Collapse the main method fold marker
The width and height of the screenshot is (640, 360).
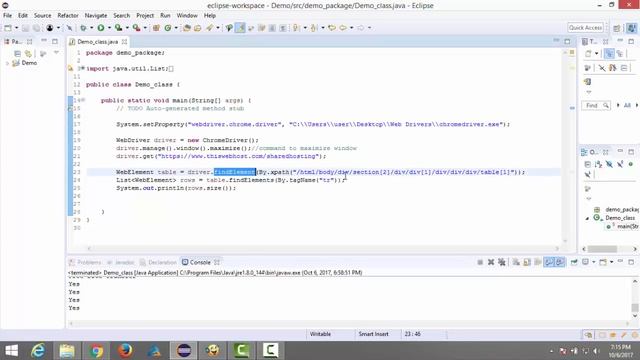(x=83, y=100)
